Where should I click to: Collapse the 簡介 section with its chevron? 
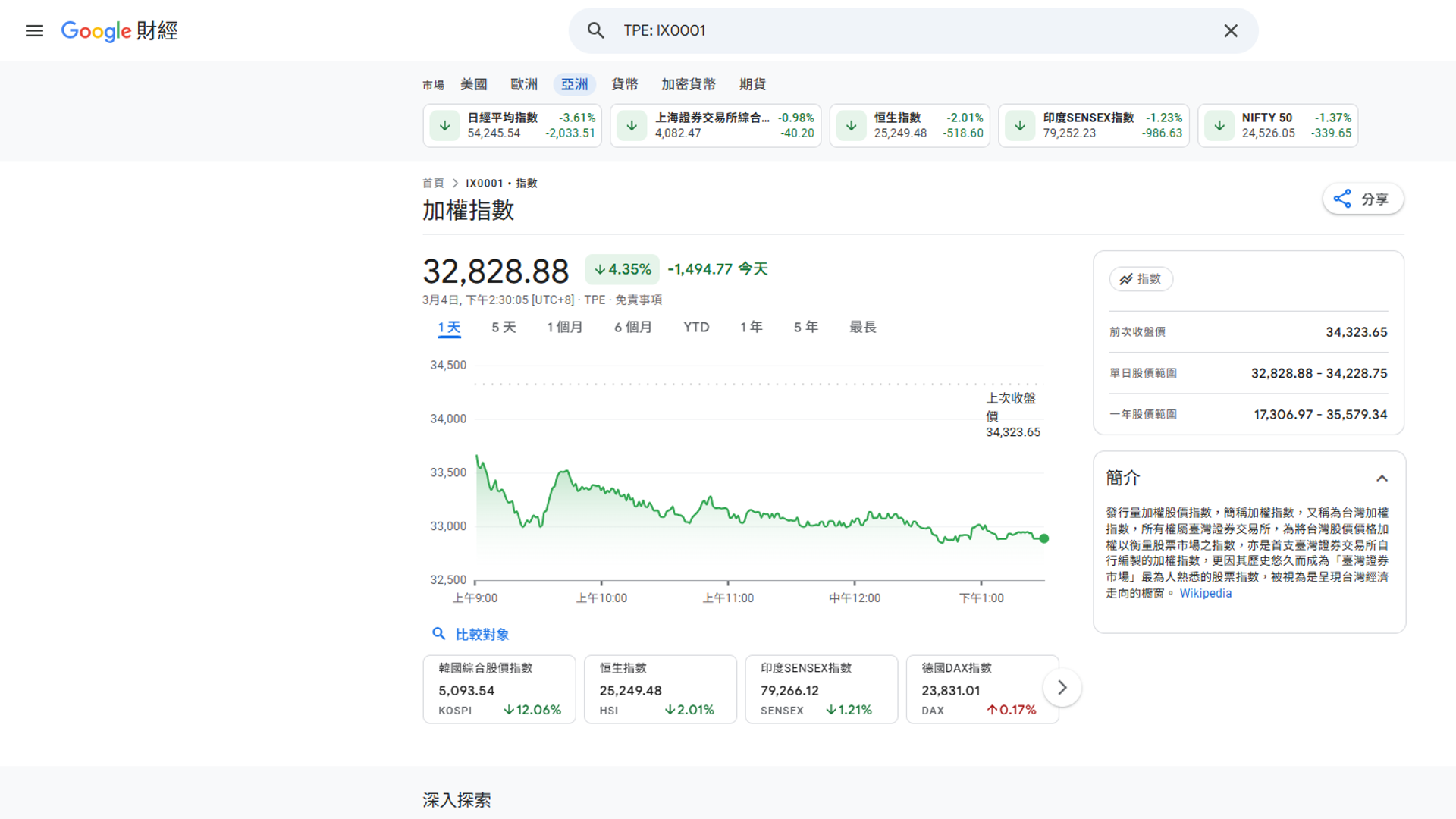click(x=1382, y=478)
